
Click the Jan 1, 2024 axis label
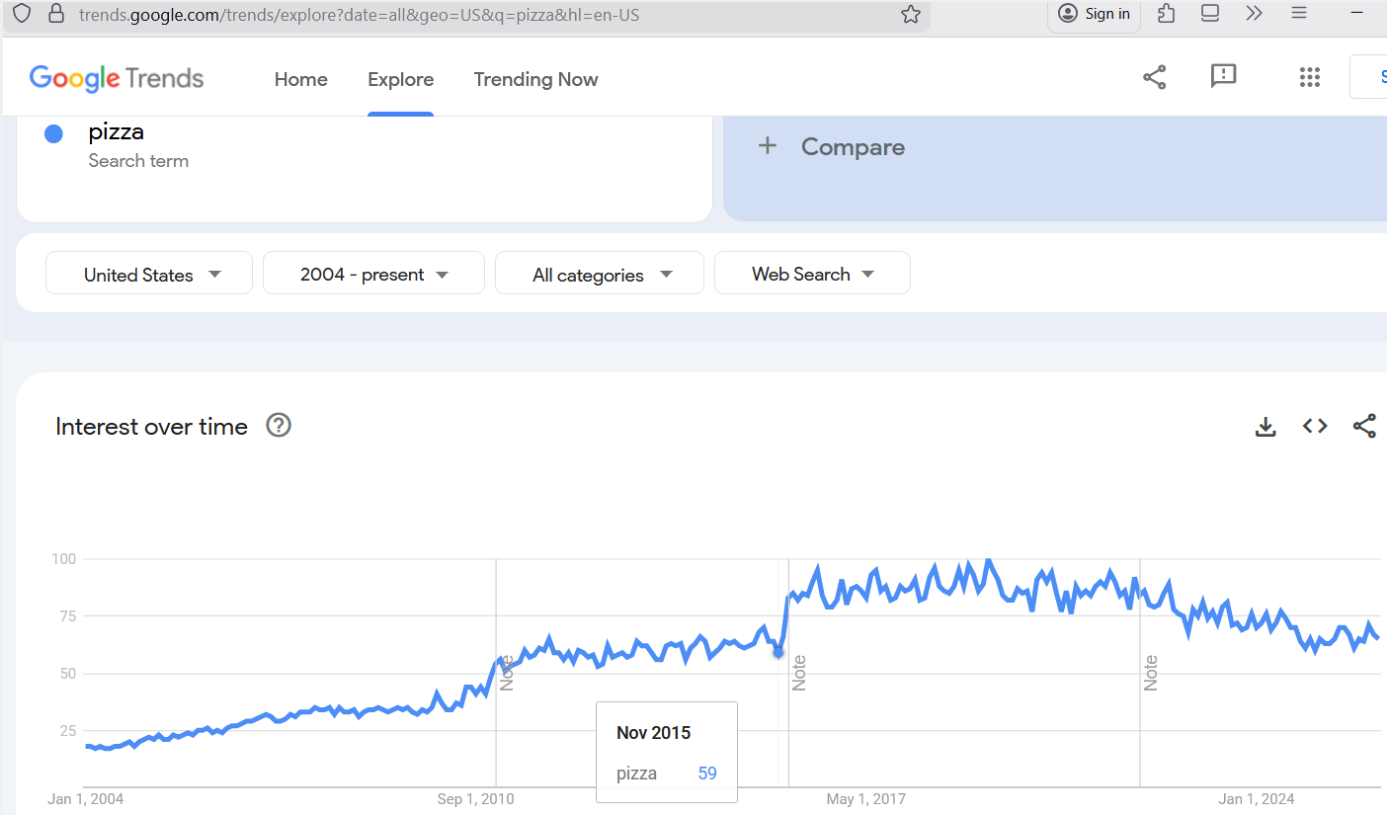pos(1256,799)
